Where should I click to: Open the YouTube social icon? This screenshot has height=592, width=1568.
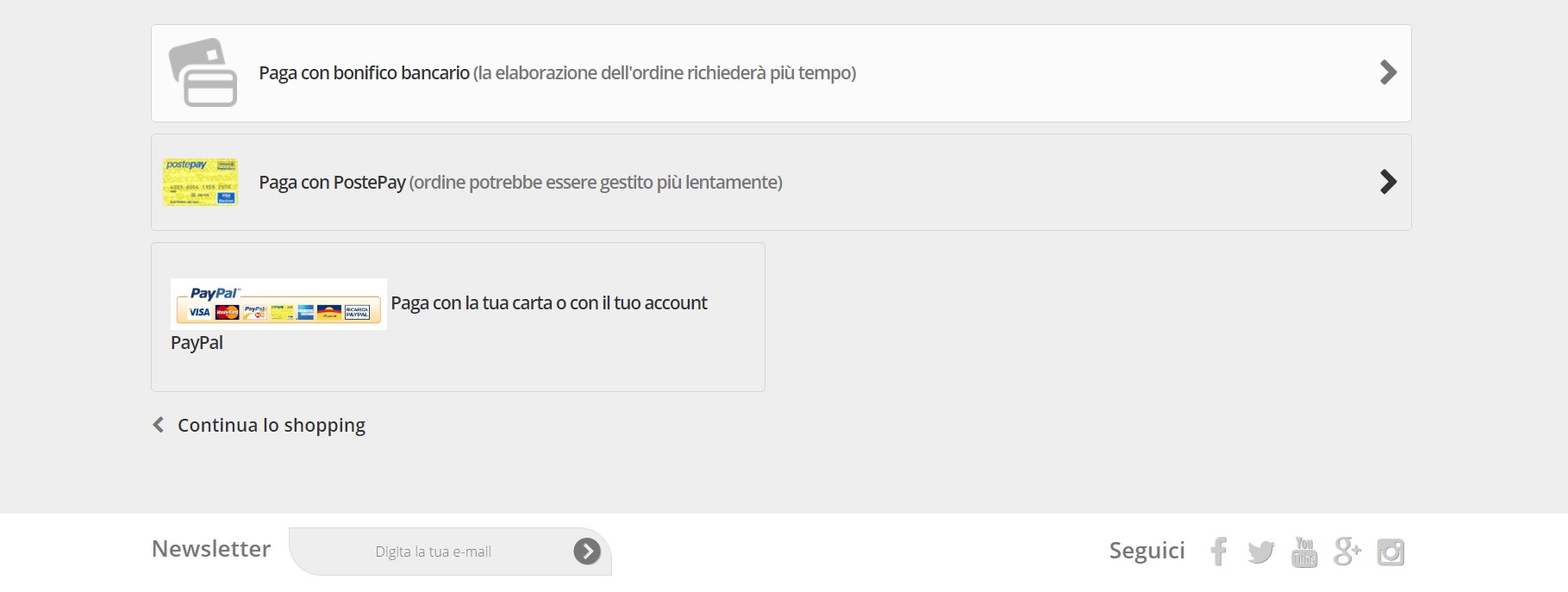click(x=1304, y=551)
